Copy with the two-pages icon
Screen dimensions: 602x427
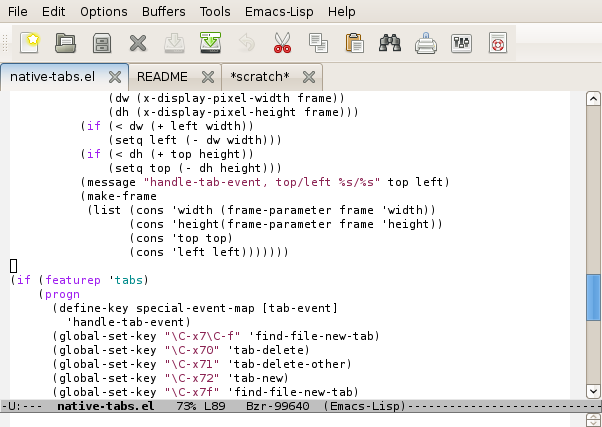click(x=318, y=43)
